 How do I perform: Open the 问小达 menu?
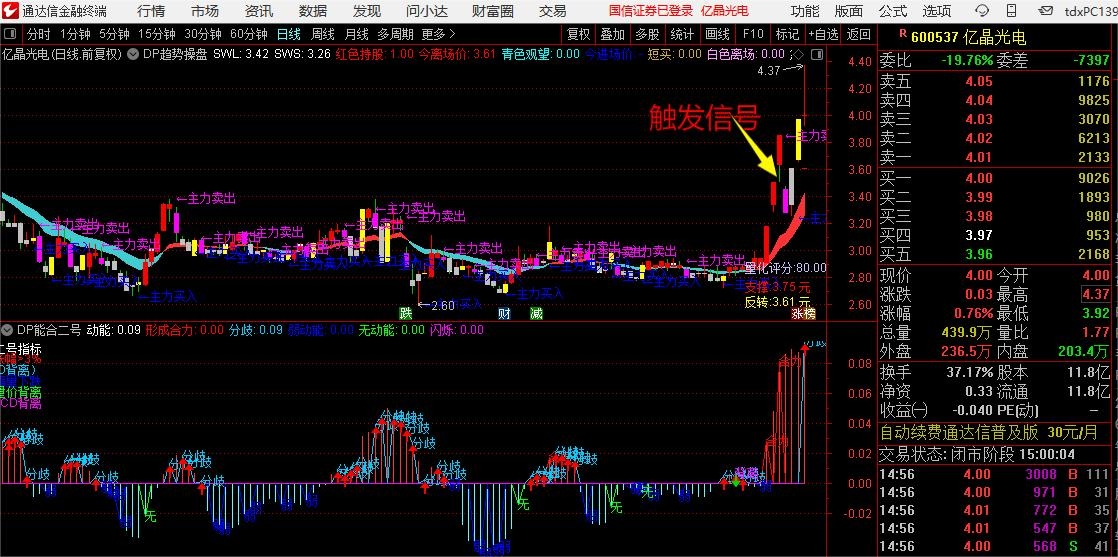pyautogui.click(x=427, y=11)
